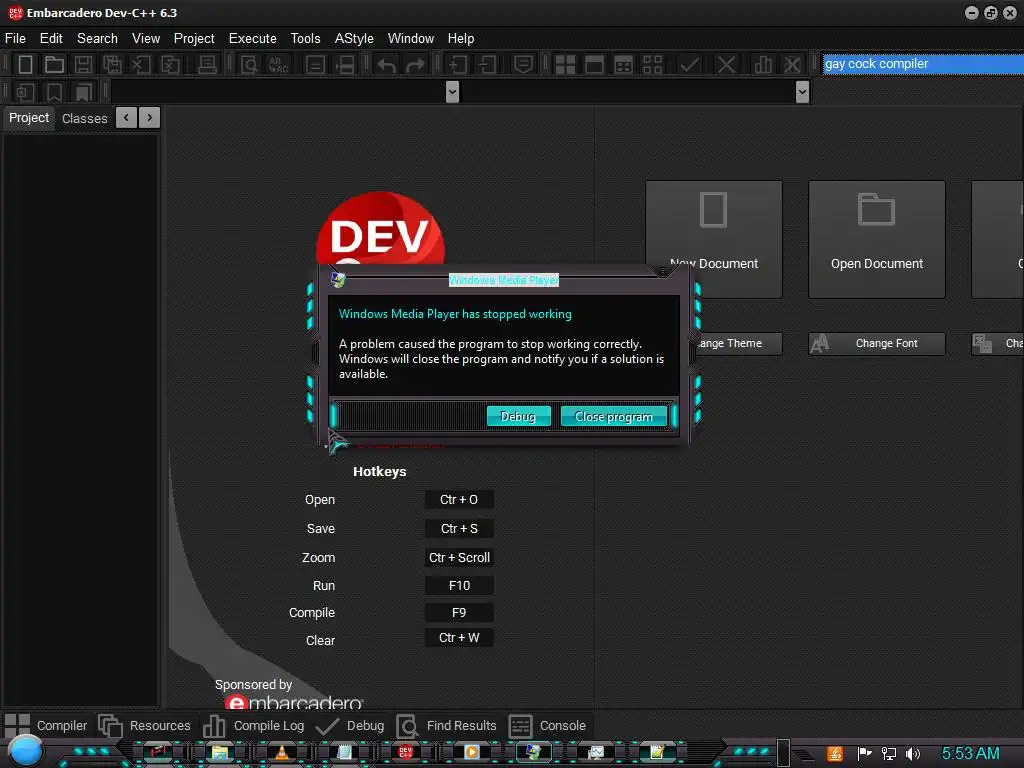Click the F10 Run hotkey label

point(458,586)
